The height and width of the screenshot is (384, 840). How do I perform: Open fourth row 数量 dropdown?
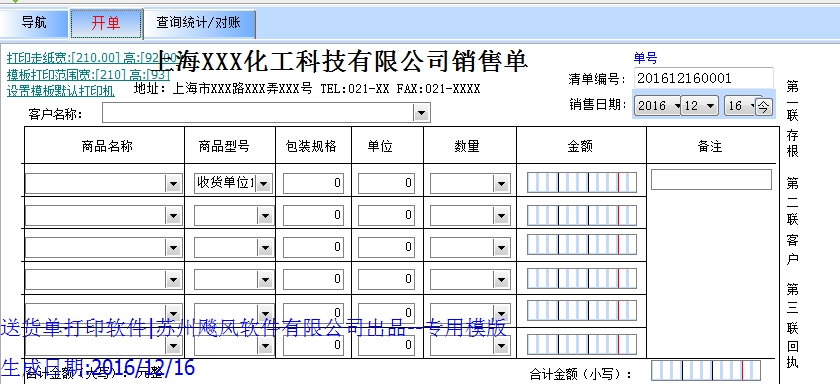pos(501,280)
